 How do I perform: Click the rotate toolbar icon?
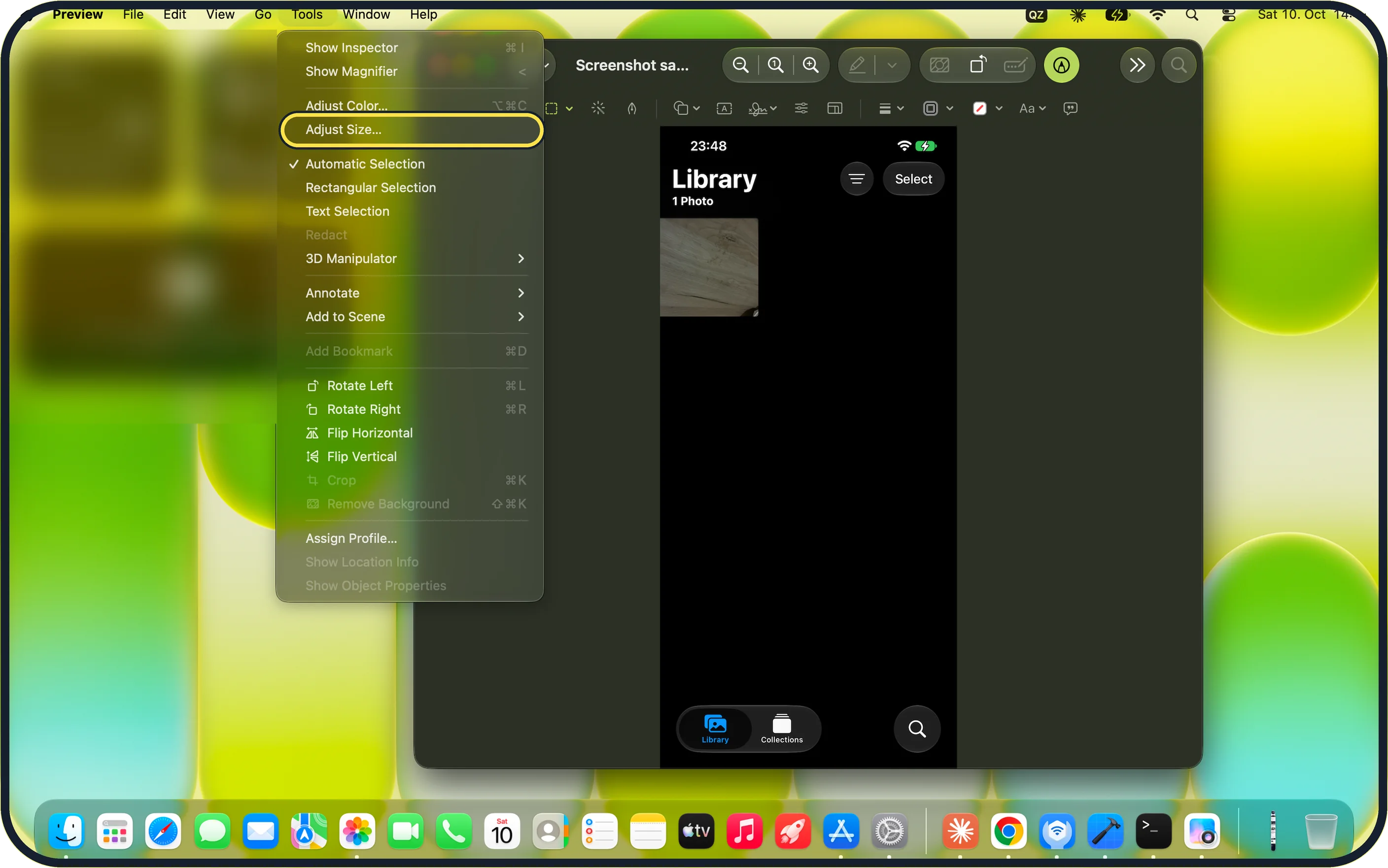tap(978, 65)
